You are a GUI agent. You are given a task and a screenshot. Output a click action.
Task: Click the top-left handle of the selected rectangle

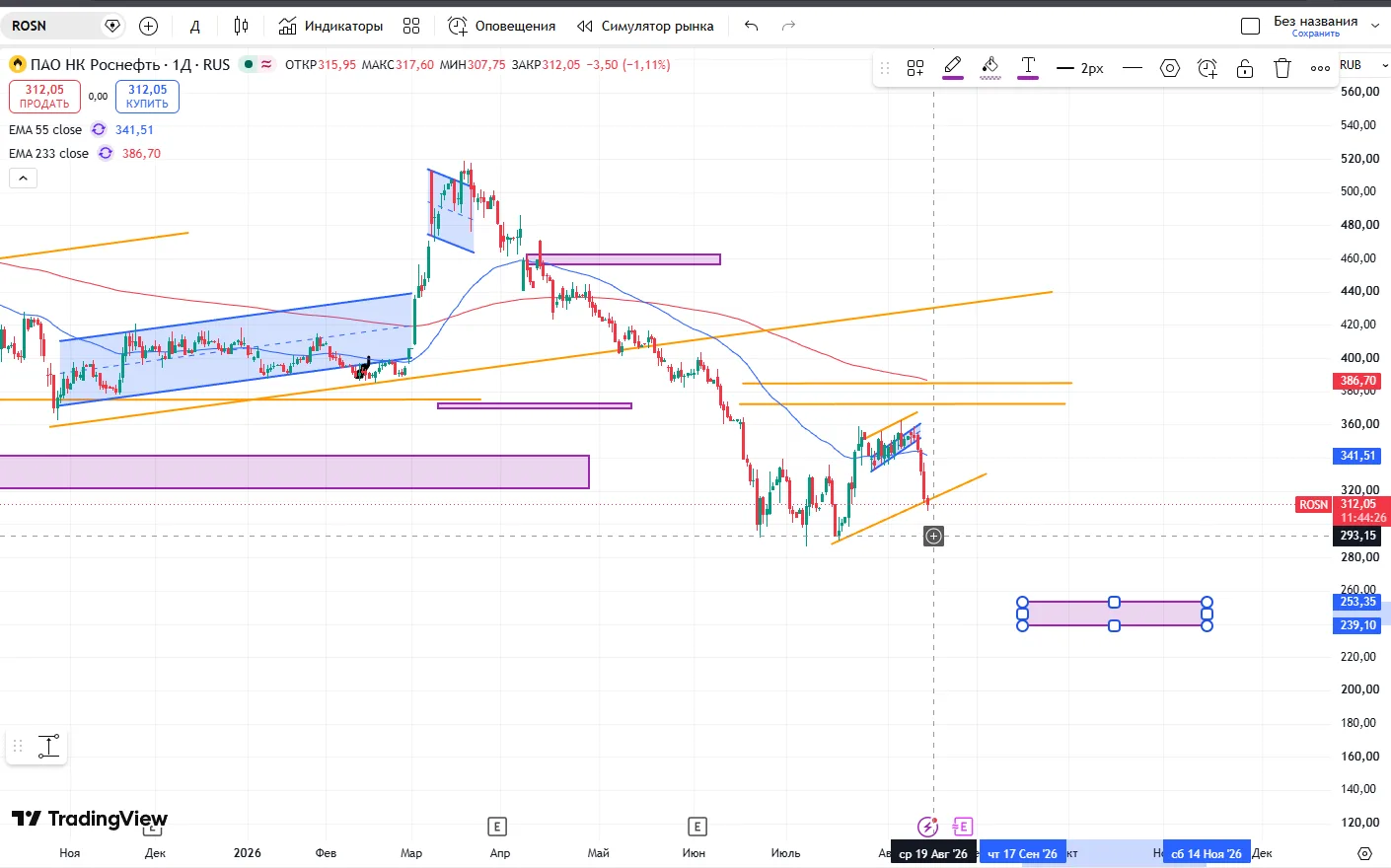pos(1022,603)
